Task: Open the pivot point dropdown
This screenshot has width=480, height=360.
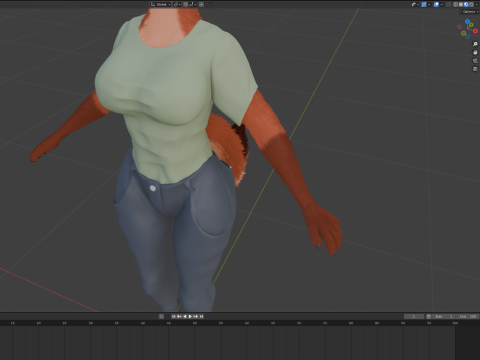Action: tap(177, 4)
